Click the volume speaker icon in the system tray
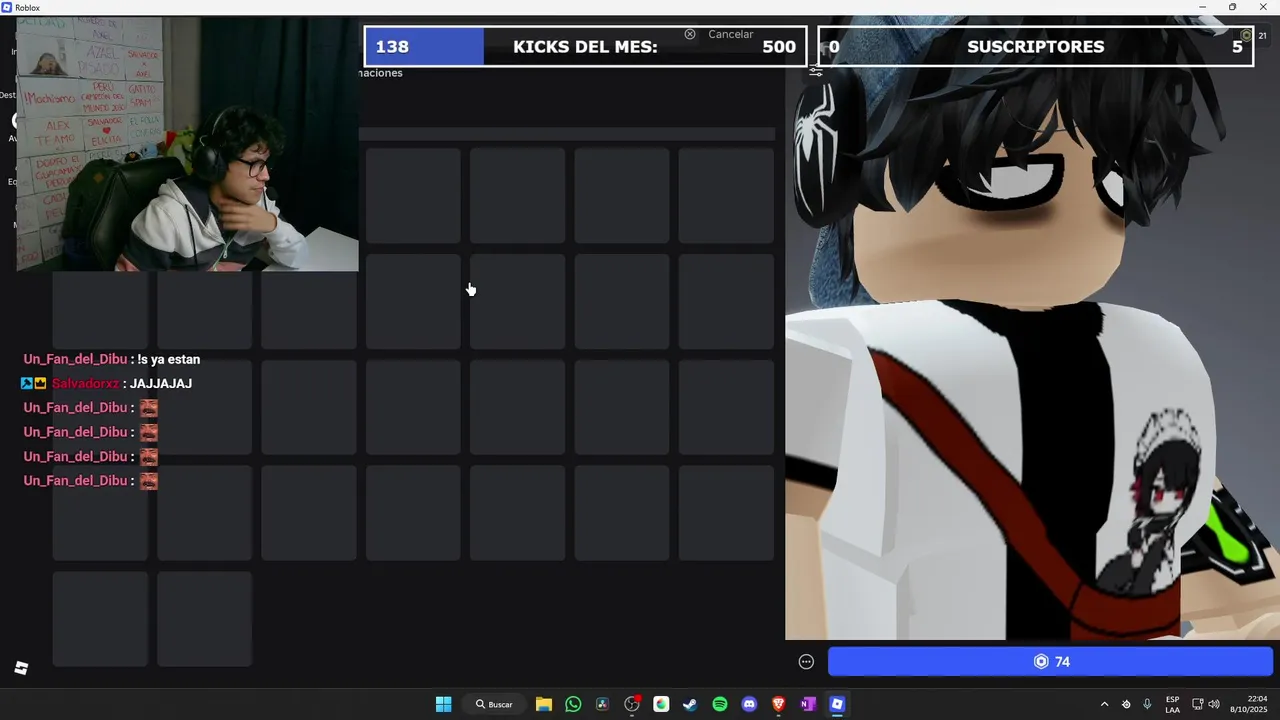Screen dimensions: 1280x720 [x=1214, y=704]
